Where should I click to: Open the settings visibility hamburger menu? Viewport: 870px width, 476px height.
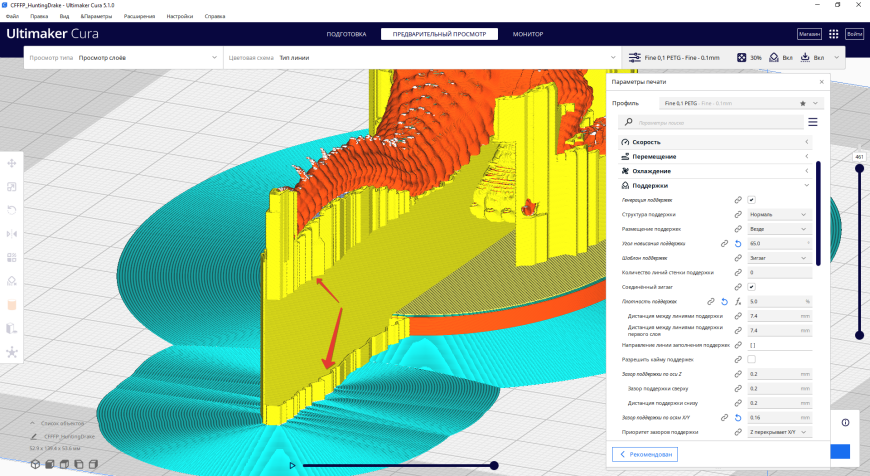click(x=812, y=122)
